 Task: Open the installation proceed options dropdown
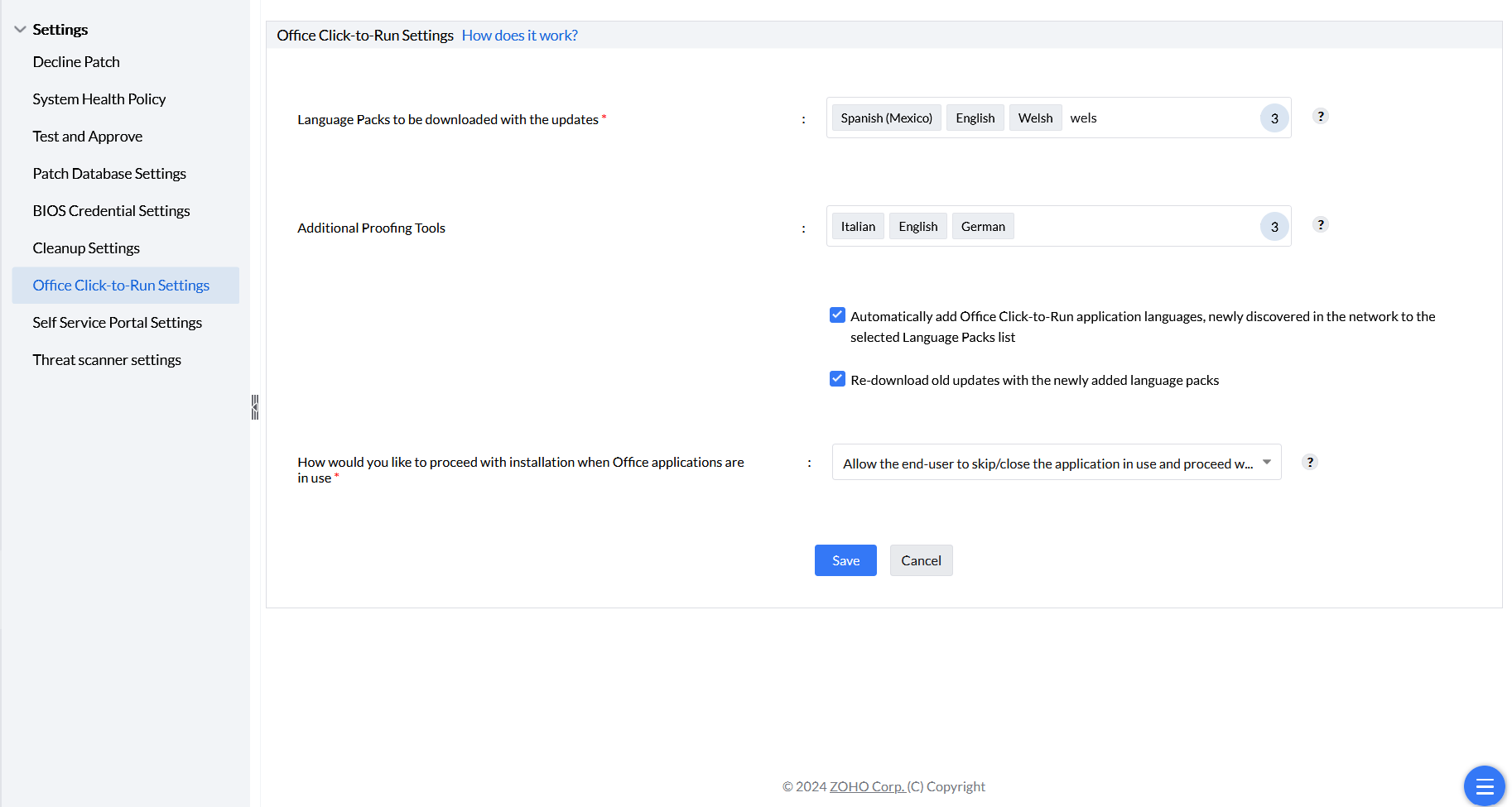click(x=1266, y=462)
